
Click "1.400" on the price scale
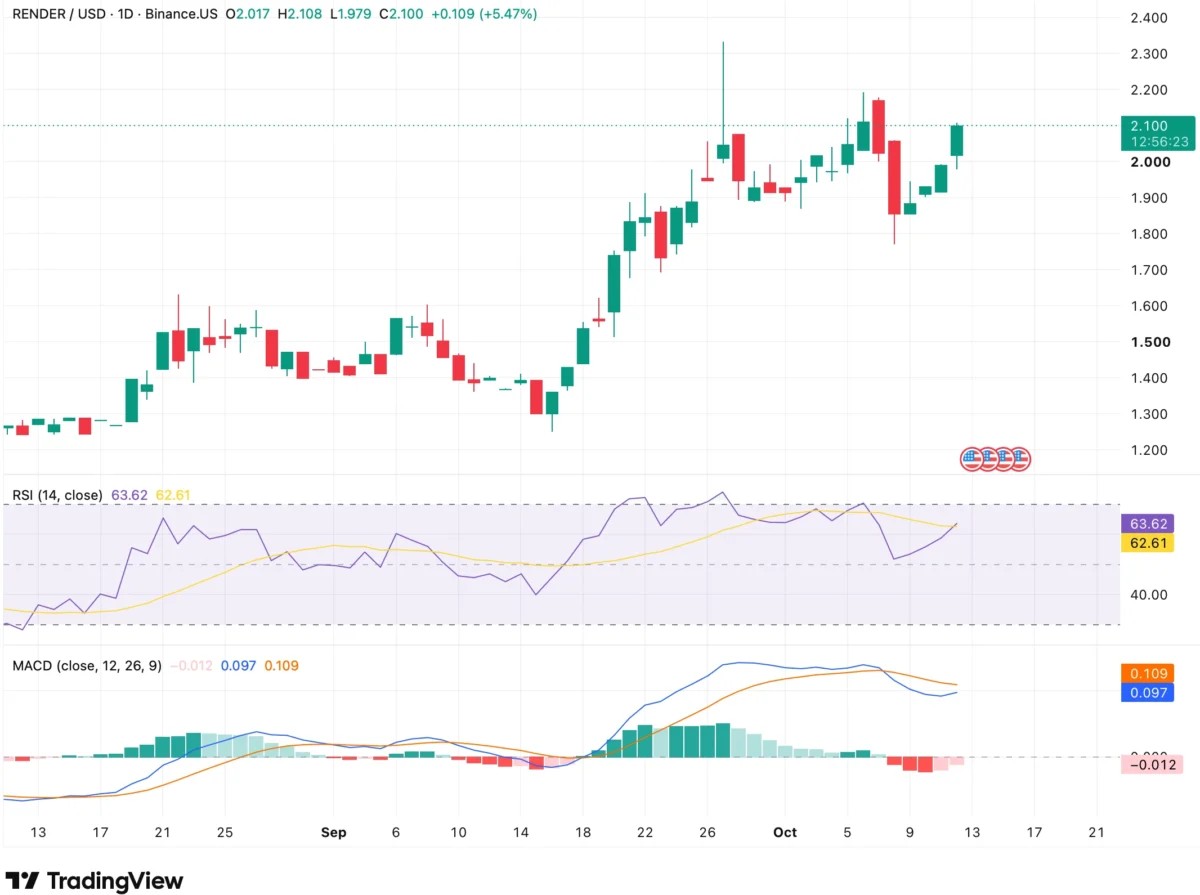pyautogui.click(x=1148, y=378)
